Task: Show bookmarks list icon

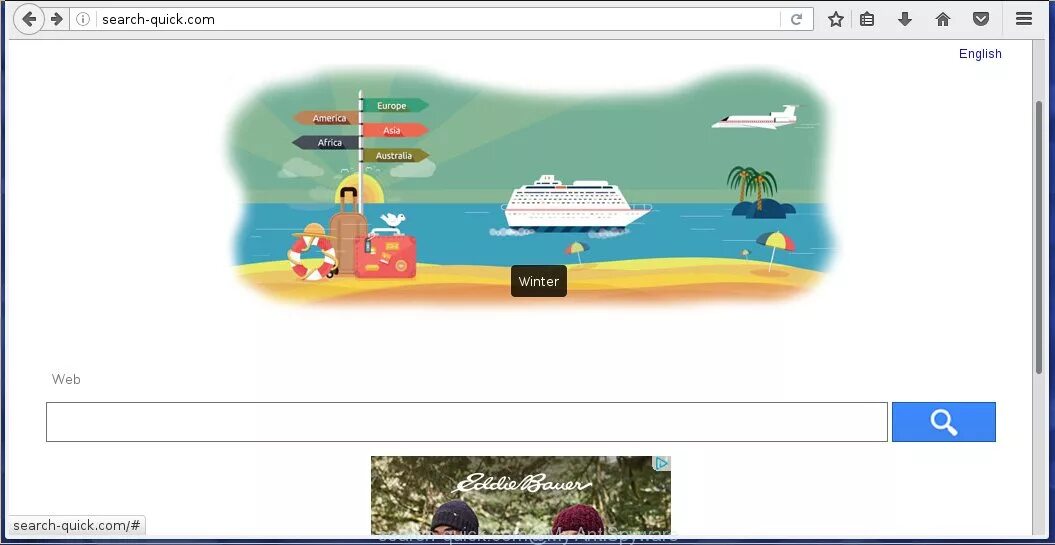Action: coord(867,19)
